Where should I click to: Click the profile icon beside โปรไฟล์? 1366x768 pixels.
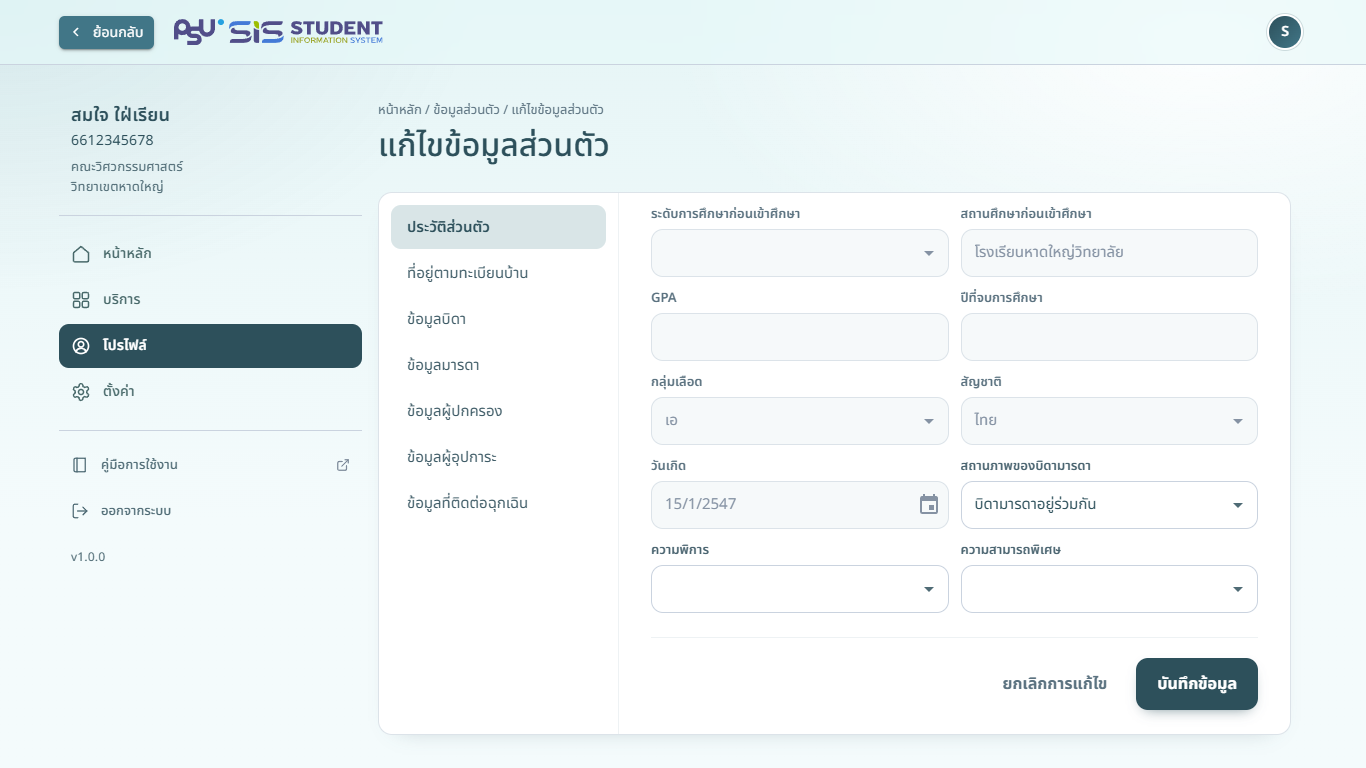(x=81, y=346)
